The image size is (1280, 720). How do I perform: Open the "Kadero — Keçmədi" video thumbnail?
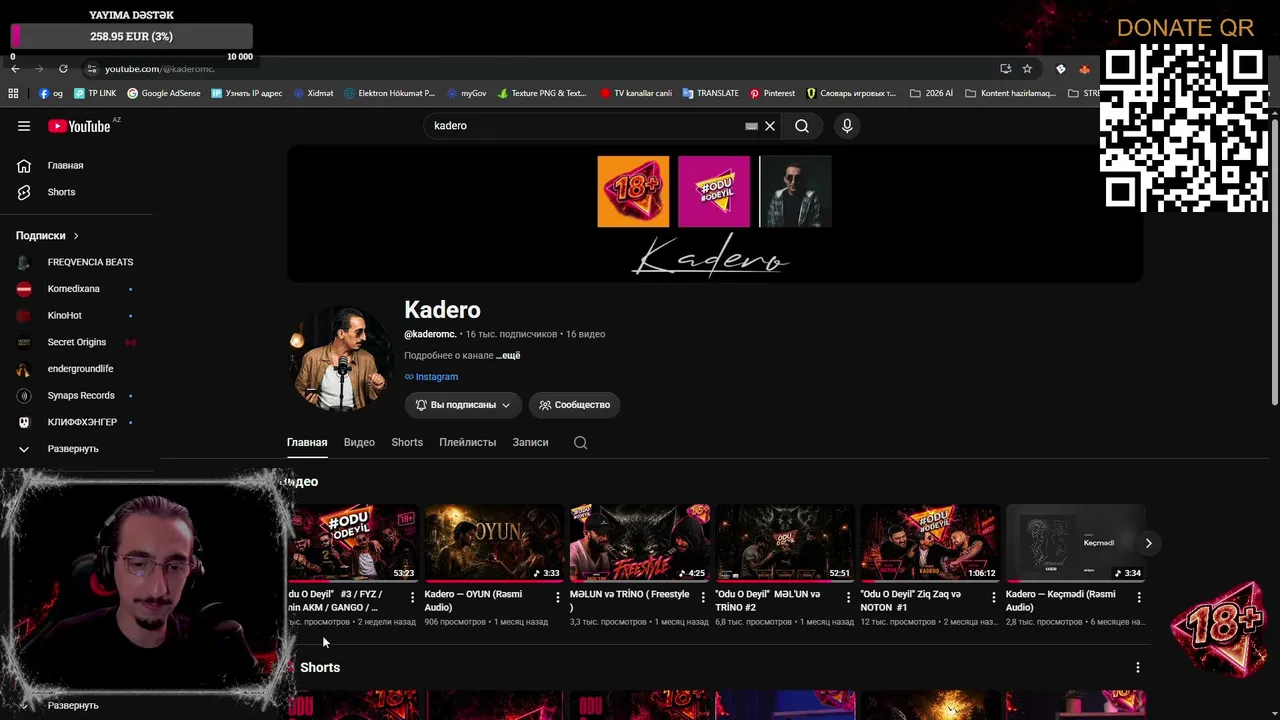click(1075, 543)
